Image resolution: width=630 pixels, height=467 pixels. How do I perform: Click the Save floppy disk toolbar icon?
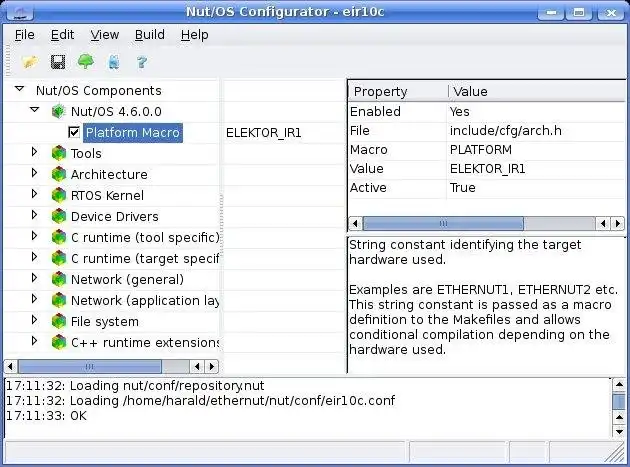(58, 62)
